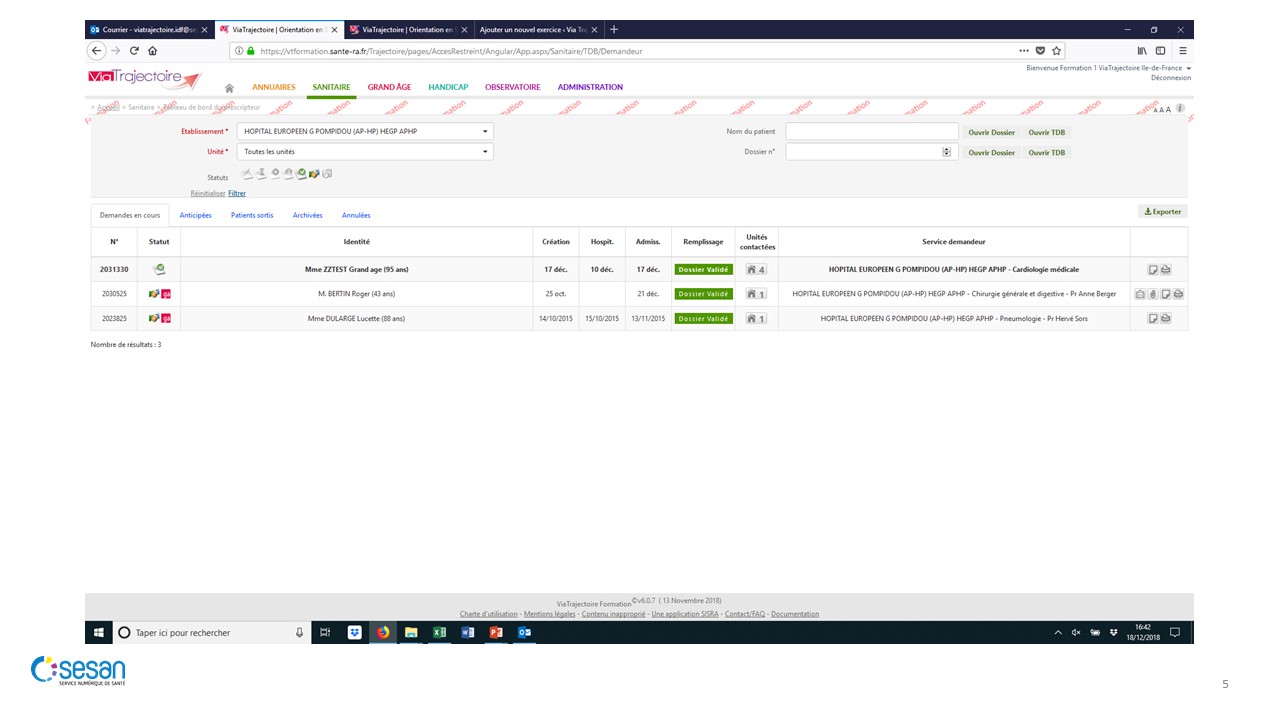Image resolution: width=1280 pixels, height=720 pixels.
Task: Open the GRAND ÂGE menu
Action: 389,87
